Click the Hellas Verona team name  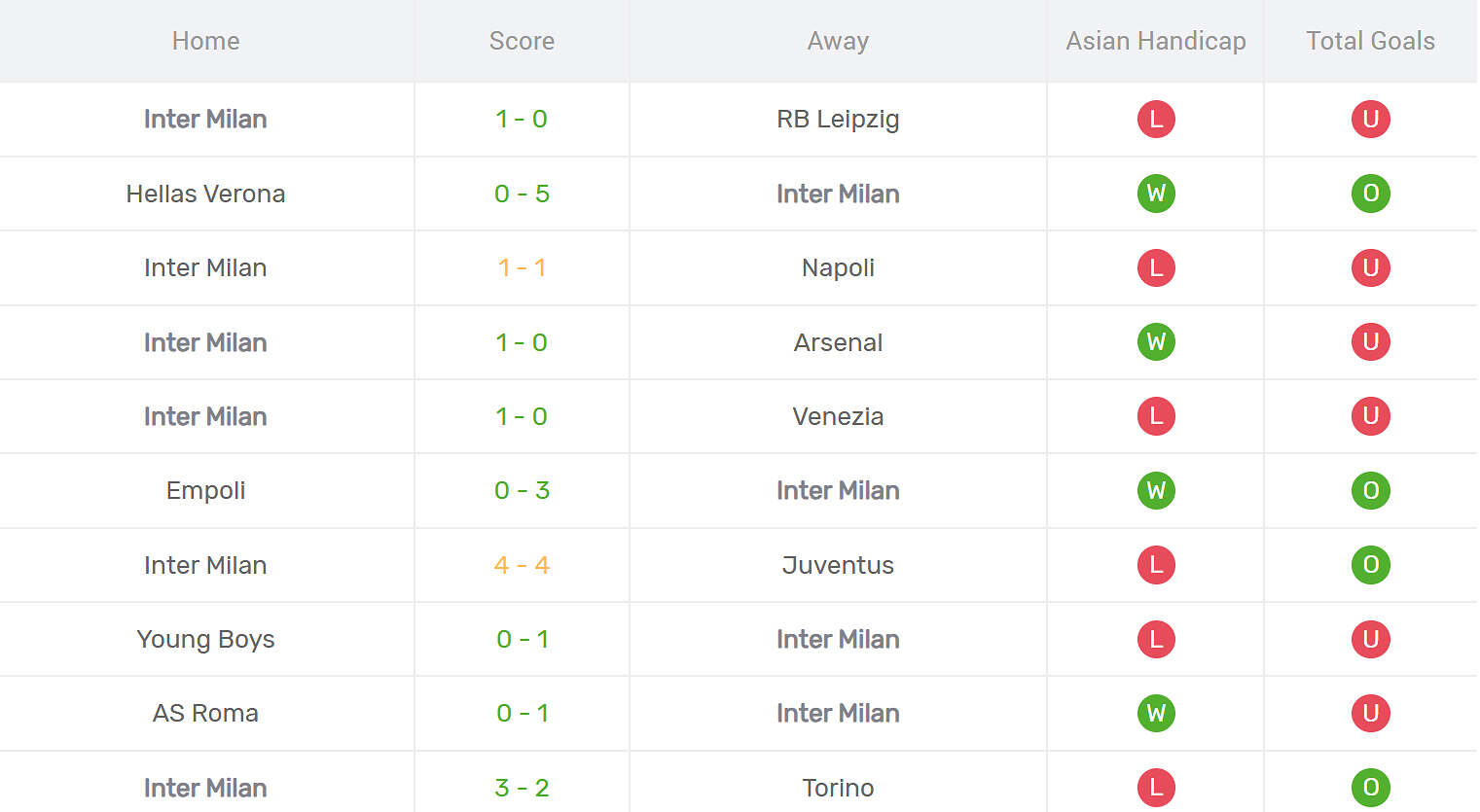click(x=205, y=194)
